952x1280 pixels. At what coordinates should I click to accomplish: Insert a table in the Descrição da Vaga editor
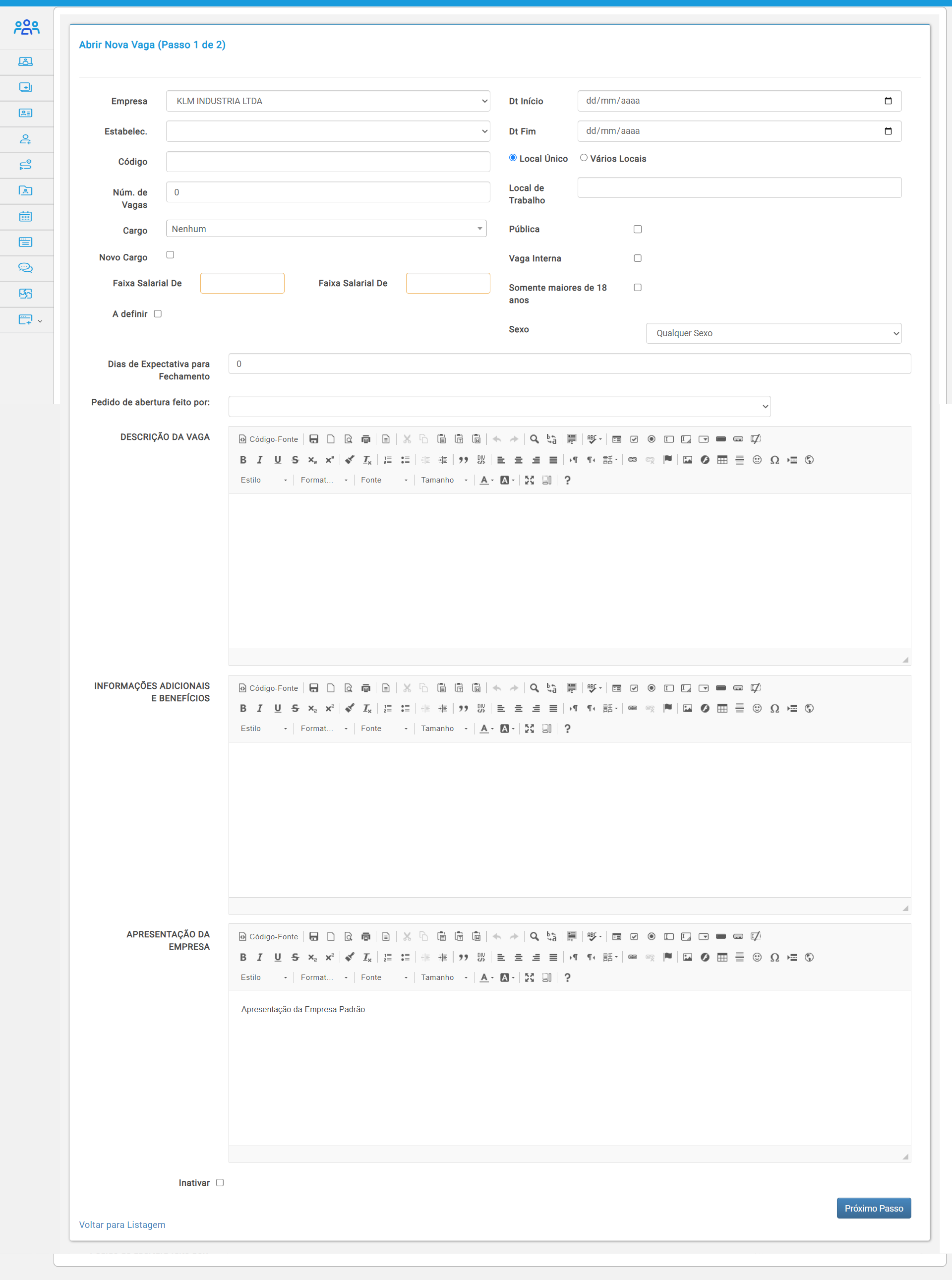(722, 460)
